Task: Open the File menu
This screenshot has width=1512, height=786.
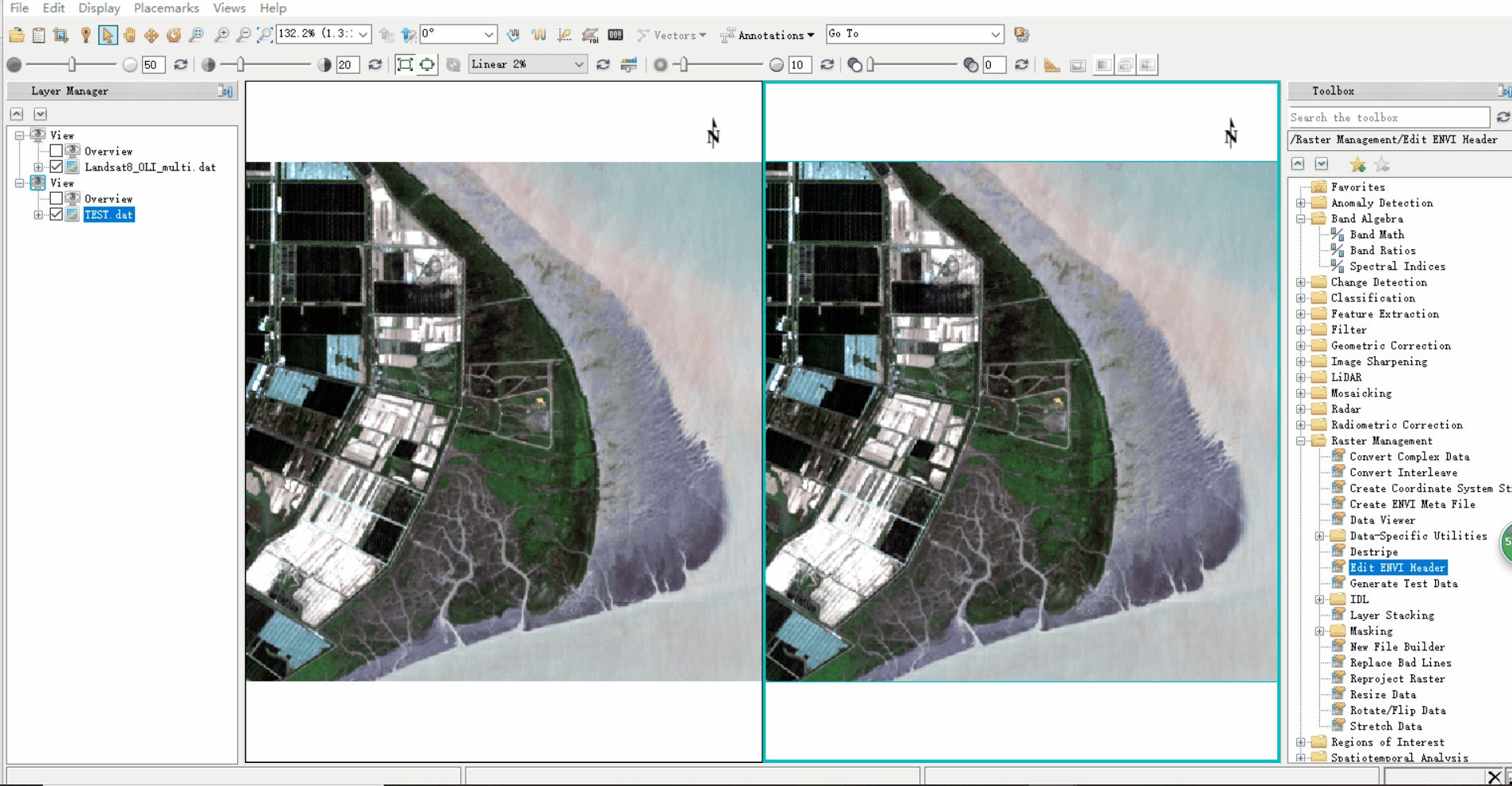Action: coord(19,8)
